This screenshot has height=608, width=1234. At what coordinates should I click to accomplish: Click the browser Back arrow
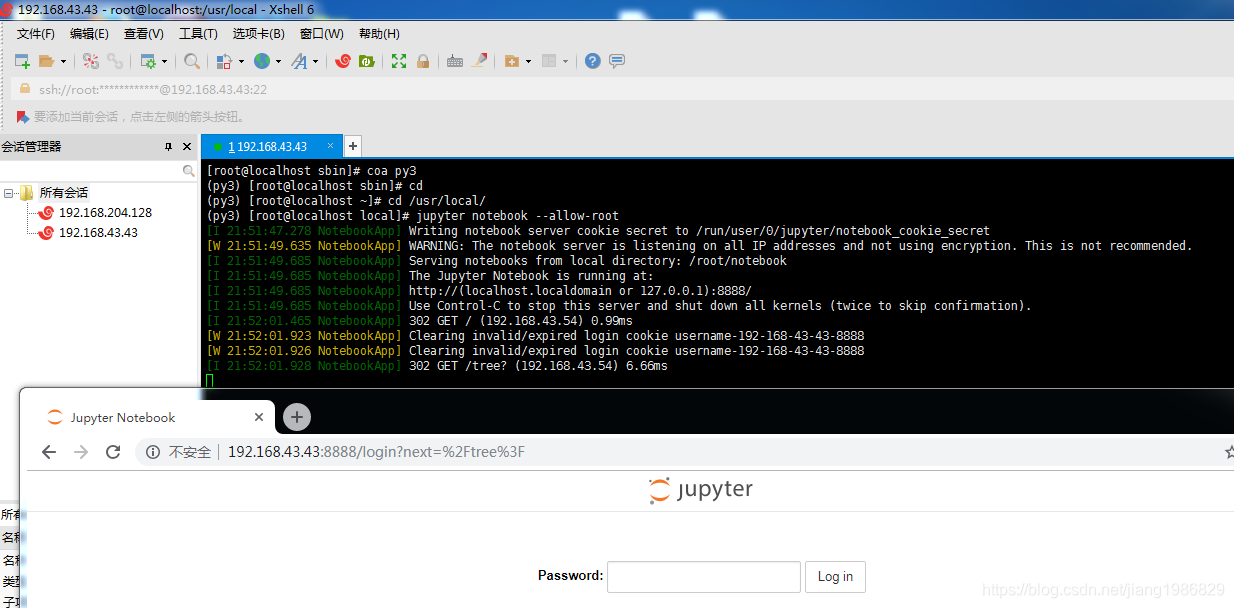[49, 452]
